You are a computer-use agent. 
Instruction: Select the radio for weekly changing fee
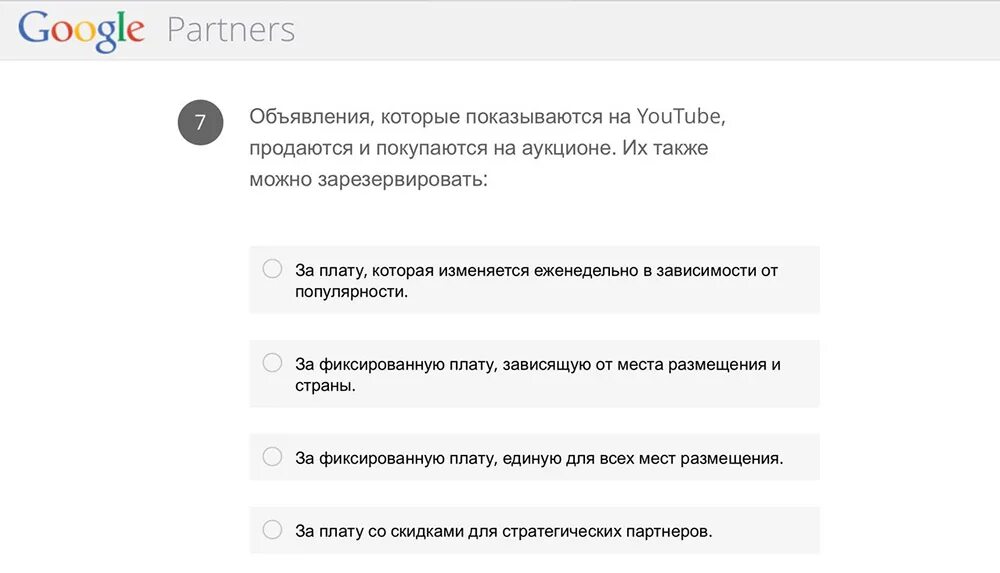272,269
